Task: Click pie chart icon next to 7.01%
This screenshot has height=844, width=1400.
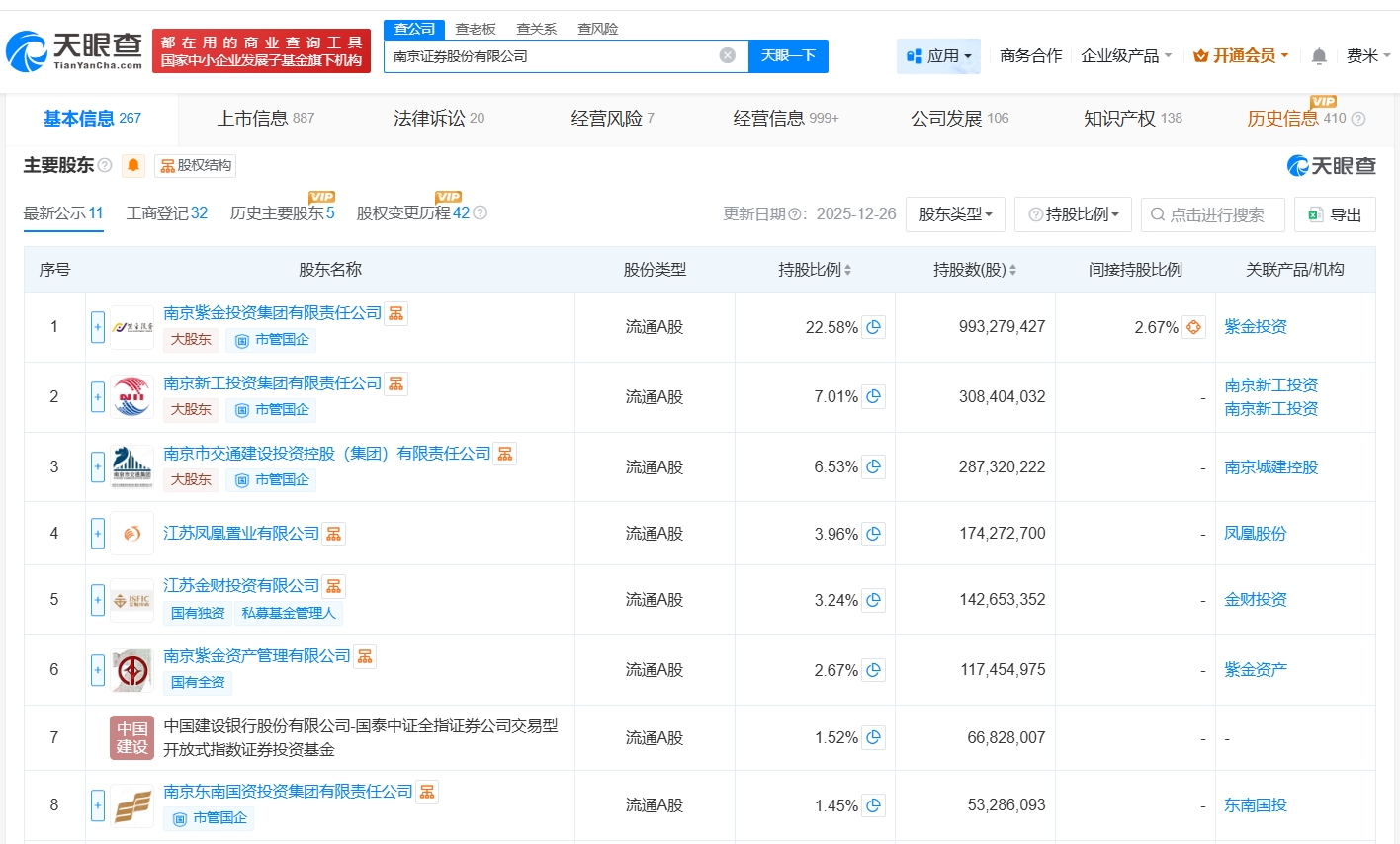Action: [x=873, y=397]
